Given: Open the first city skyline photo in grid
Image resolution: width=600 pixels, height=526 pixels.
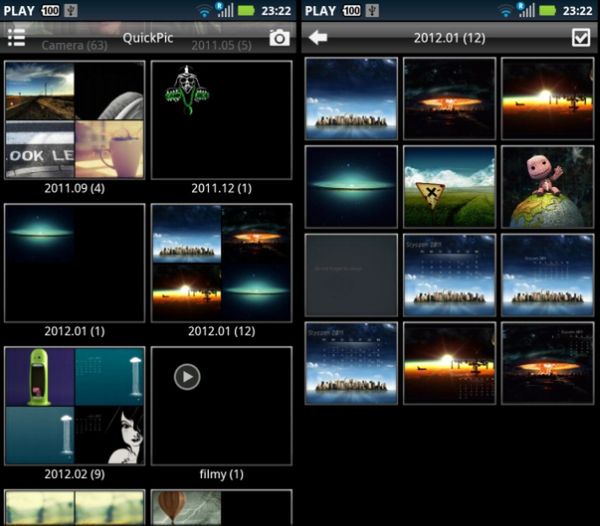Looking at the screenshot, I should (x=351, y=99).
